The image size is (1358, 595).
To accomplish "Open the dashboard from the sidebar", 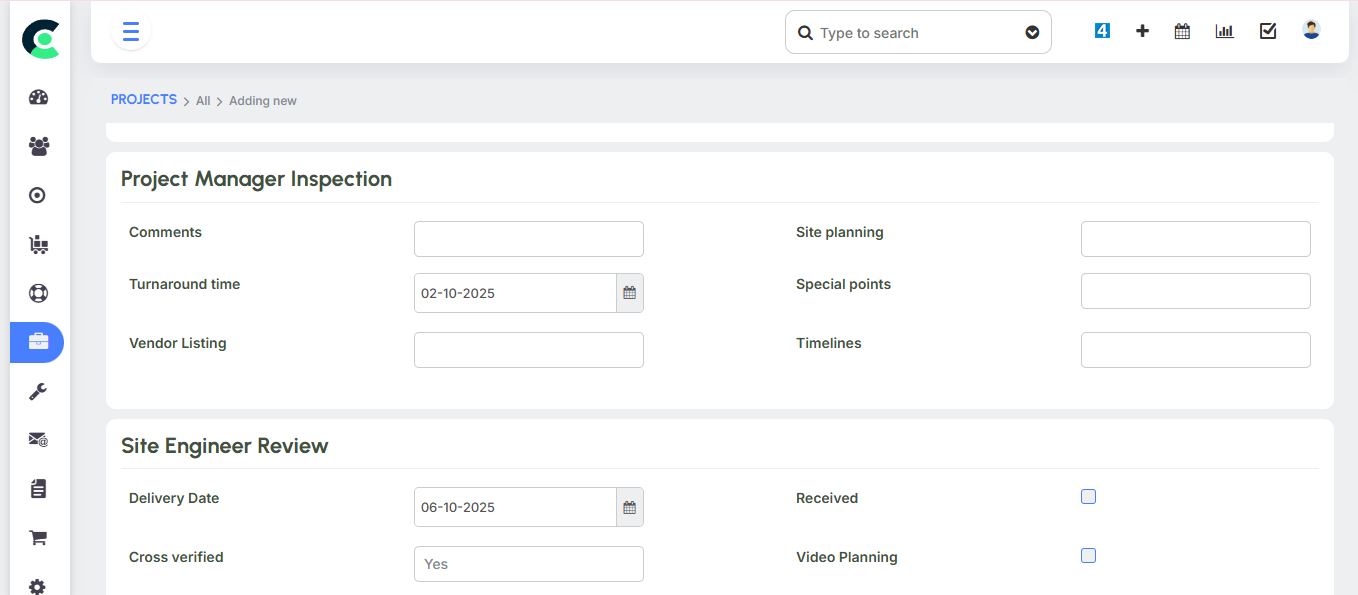I will coord(37,97).
